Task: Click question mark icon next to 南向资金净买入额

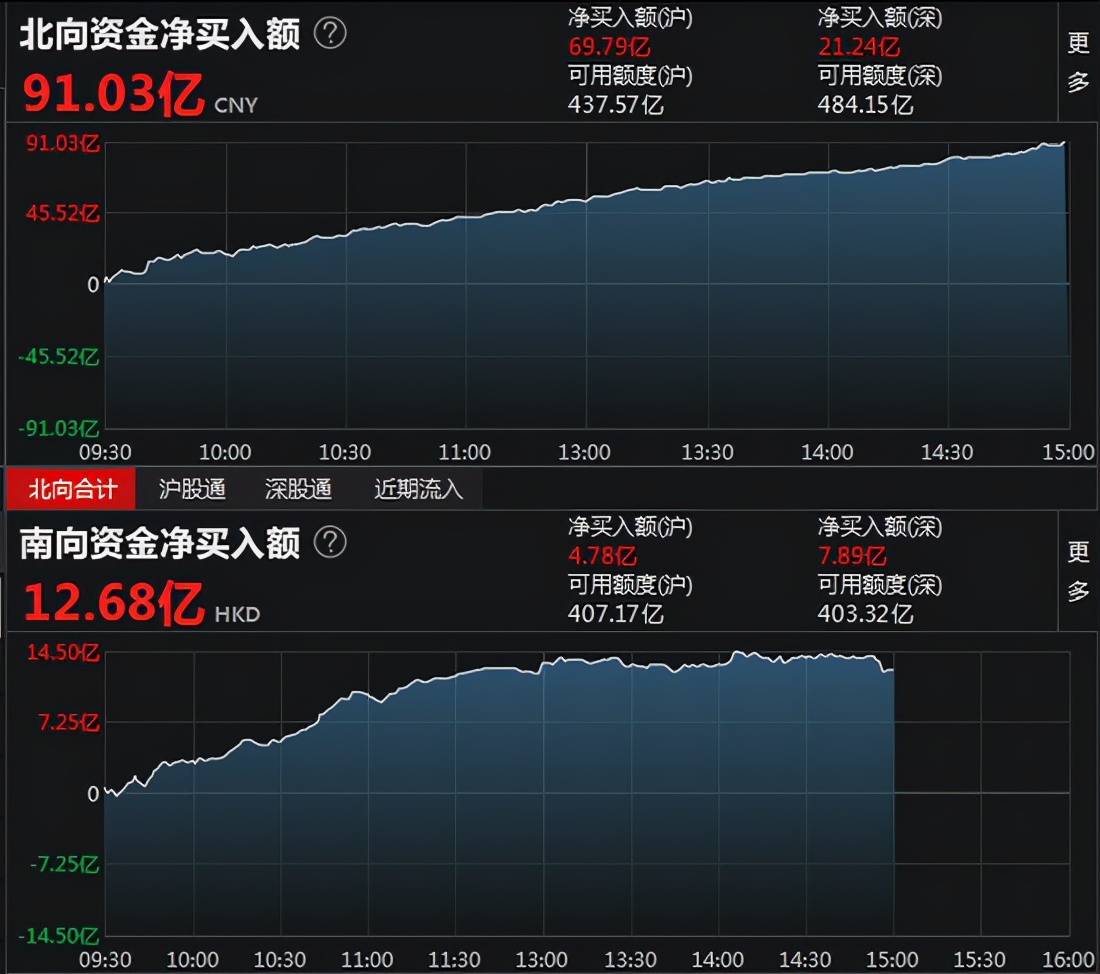Action: (330, 543)
